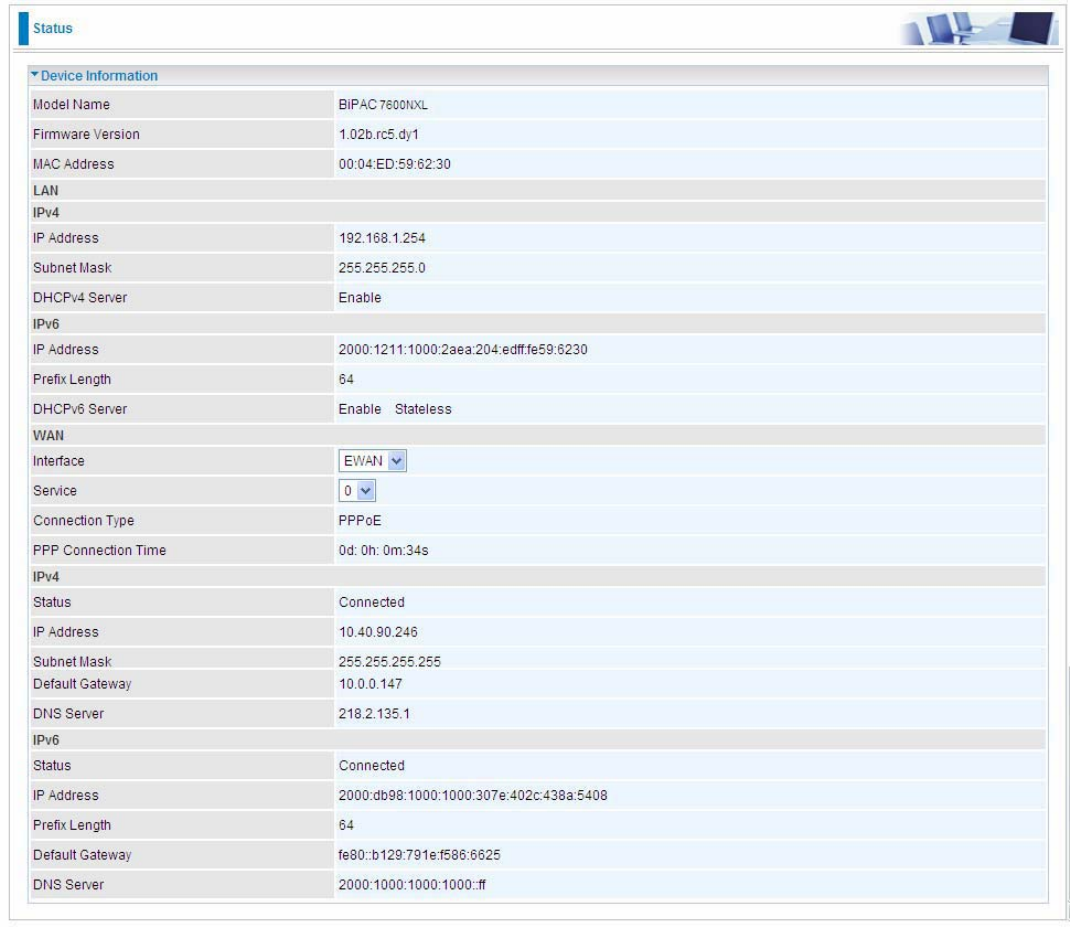Select WAN IPv4 address 10.40.90.246

[378, 632]
